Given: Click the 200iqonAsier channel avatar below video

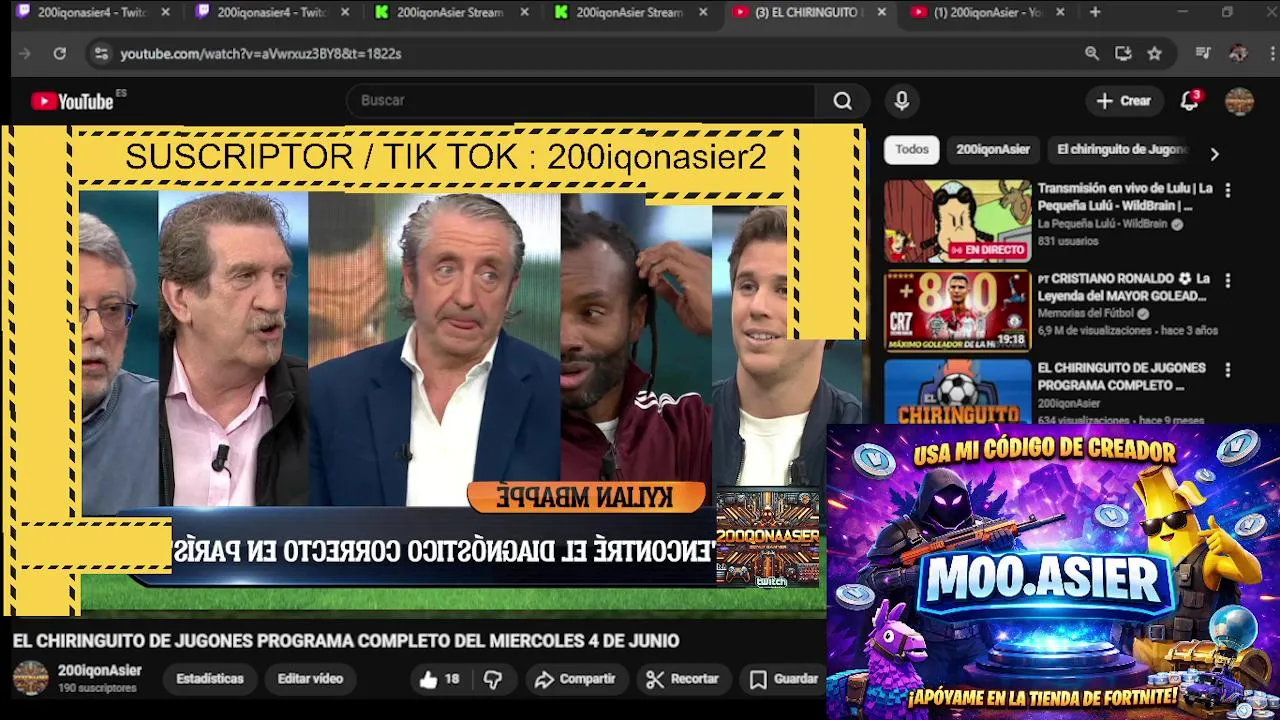Looking at the screenshot, I should pos(30,678).
